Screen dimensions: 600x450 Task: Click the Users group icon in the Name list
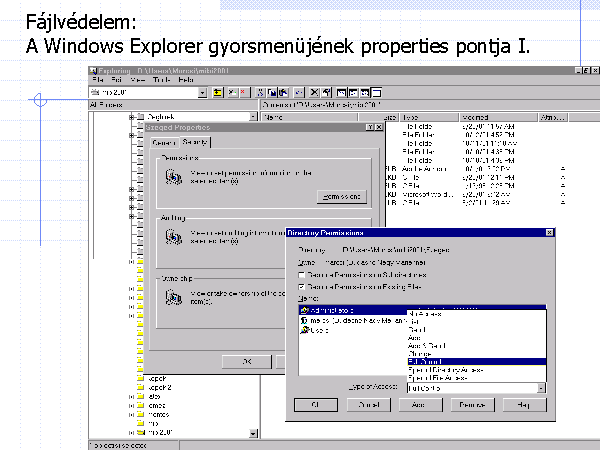click(304, 329)
